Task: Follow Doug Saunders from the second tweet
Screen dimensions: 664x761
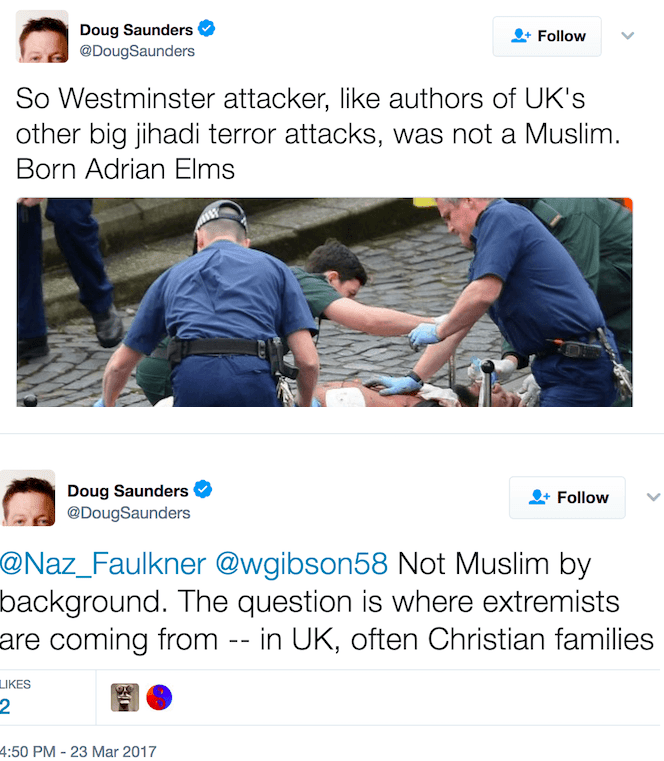Action: (x=567, y=497)
